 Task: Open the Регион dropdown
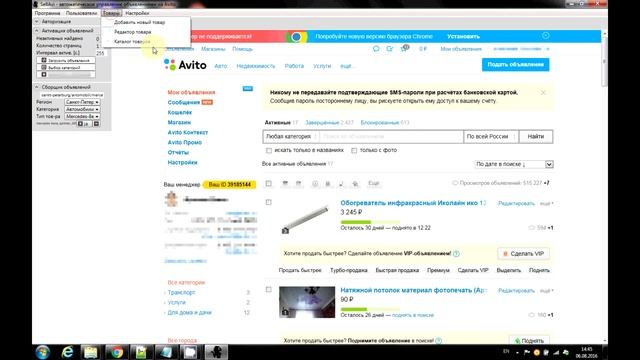coord(82,102)
